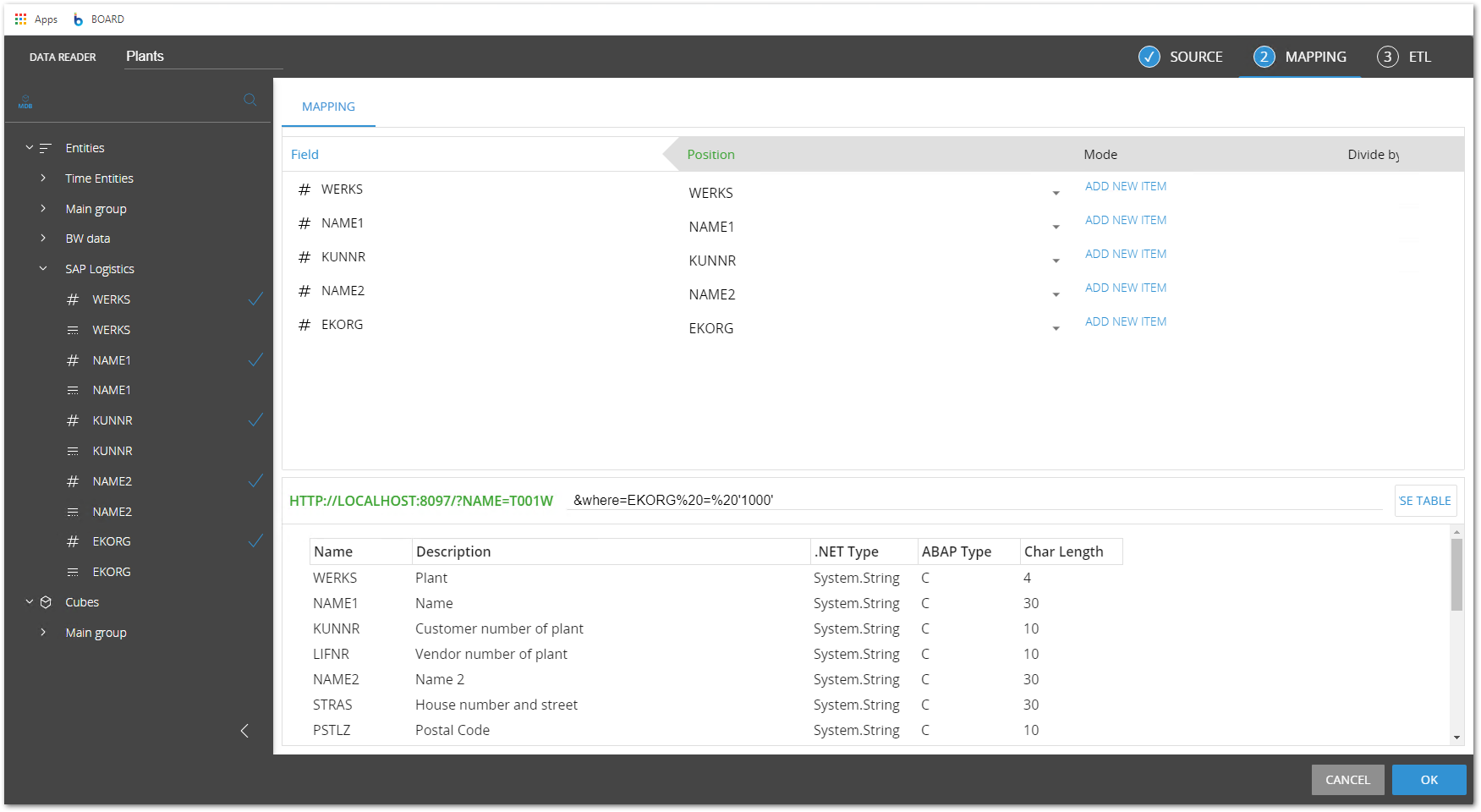1481x812 pixels.
Task: Click description icon of KUNNR in sidebar
Action: pyautogui.click(x=73, y=451)
